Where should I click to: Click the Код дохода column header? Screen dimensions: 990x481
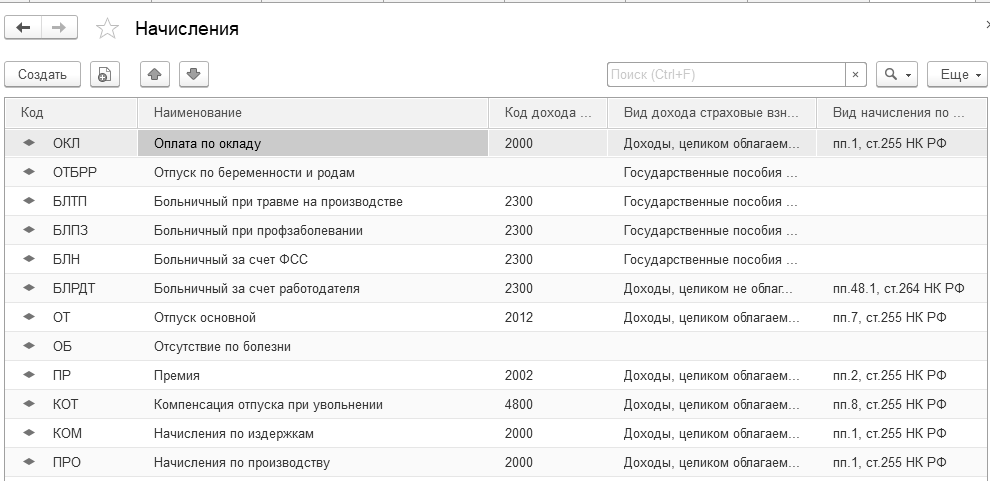click(547, 113)
